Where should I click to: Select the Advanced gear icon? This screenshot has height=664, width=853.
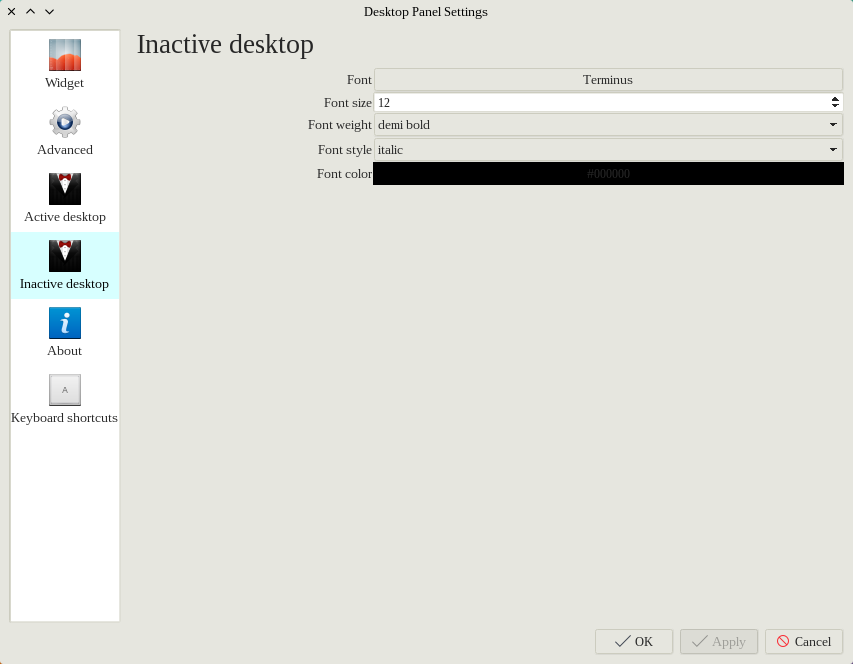(65, 122)
